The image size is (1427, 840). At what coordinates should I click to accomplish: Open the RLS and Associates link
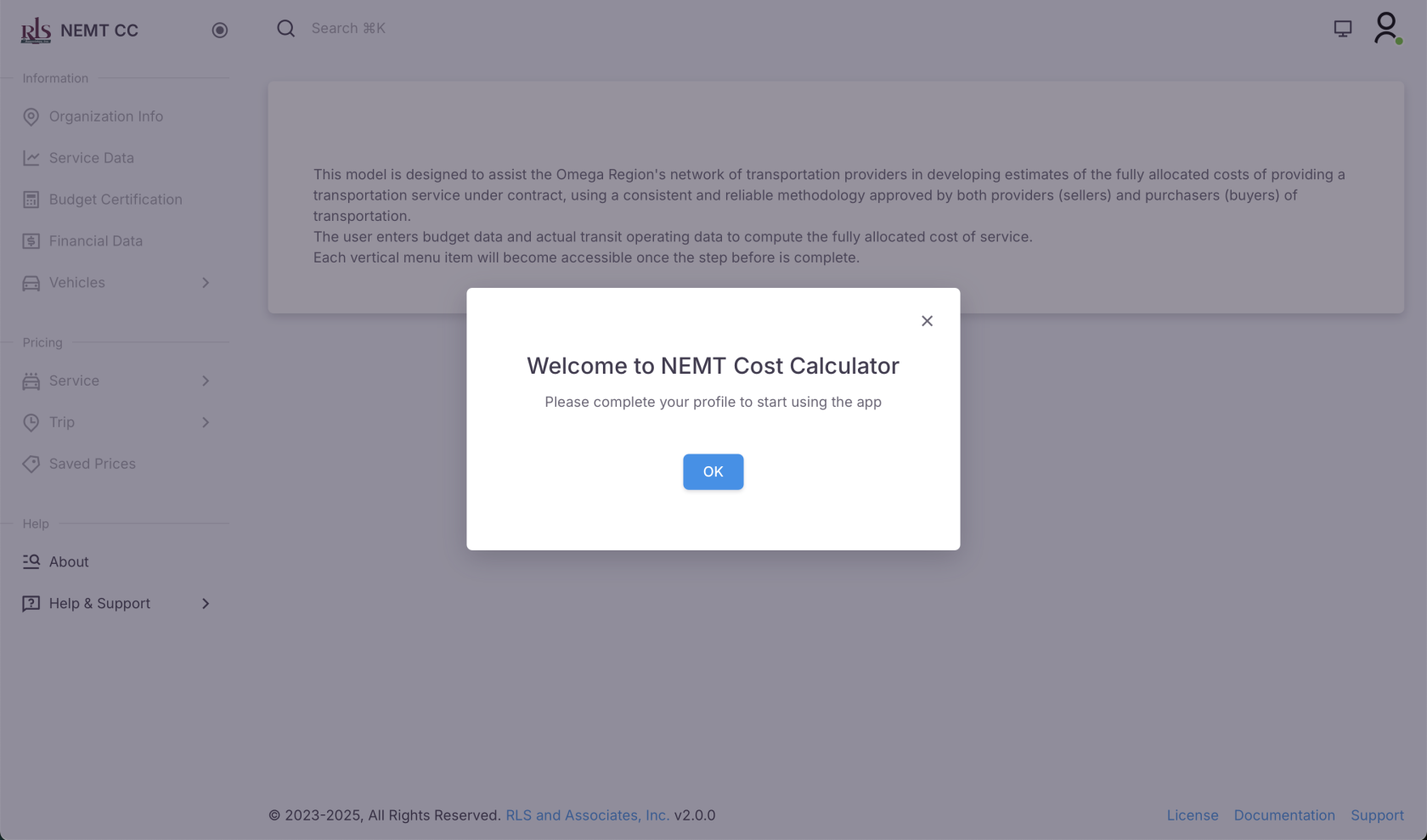point(587,815)
